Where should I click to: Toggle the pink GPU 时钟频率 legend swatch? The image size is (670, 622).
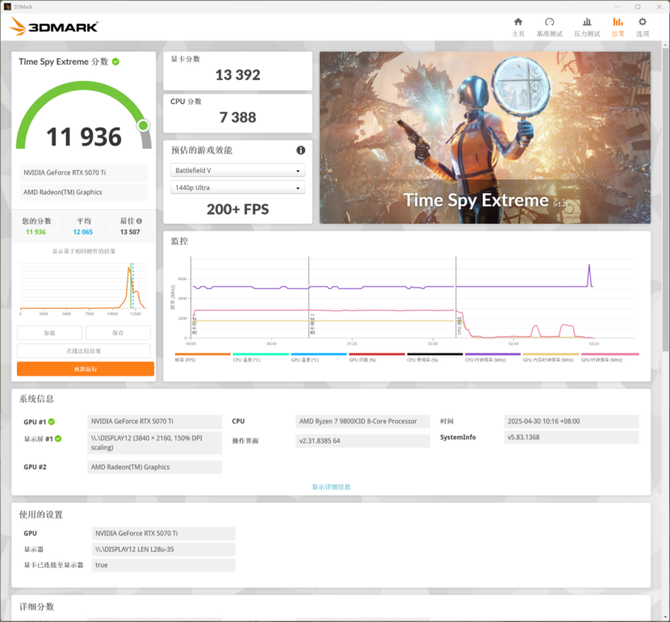click(610, 354)
